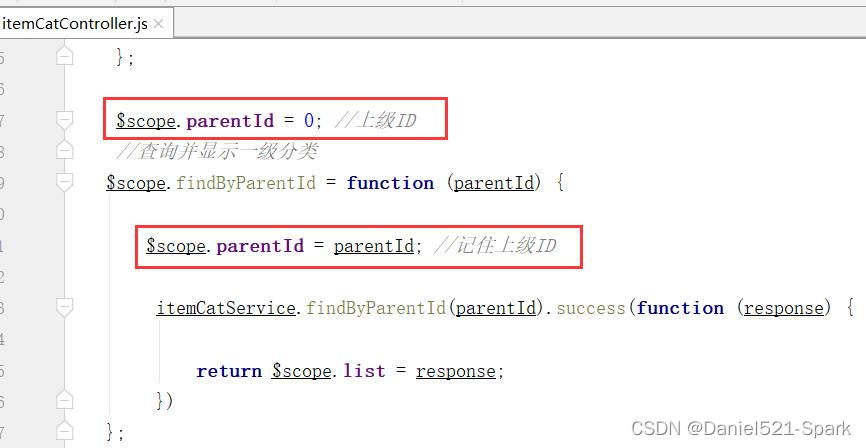866x448 pixels.
Task: Place cursor on comment //上级ID
Action: click(375, 120)
